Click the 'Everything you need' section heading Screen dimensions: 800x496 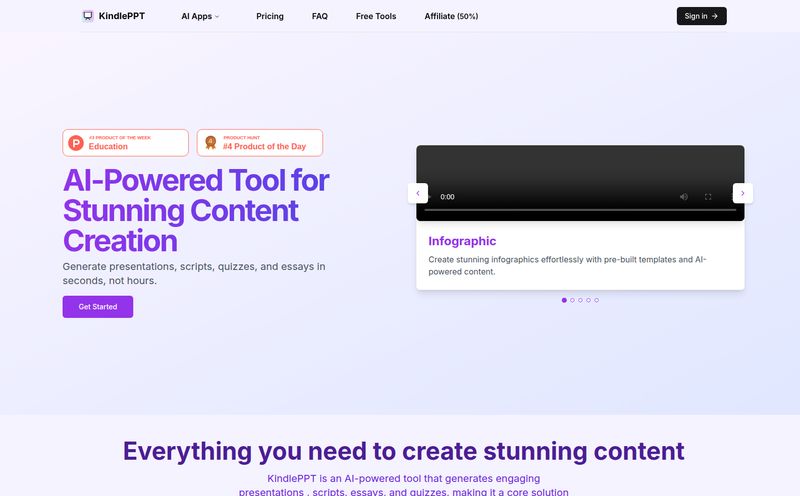[404, 452]
